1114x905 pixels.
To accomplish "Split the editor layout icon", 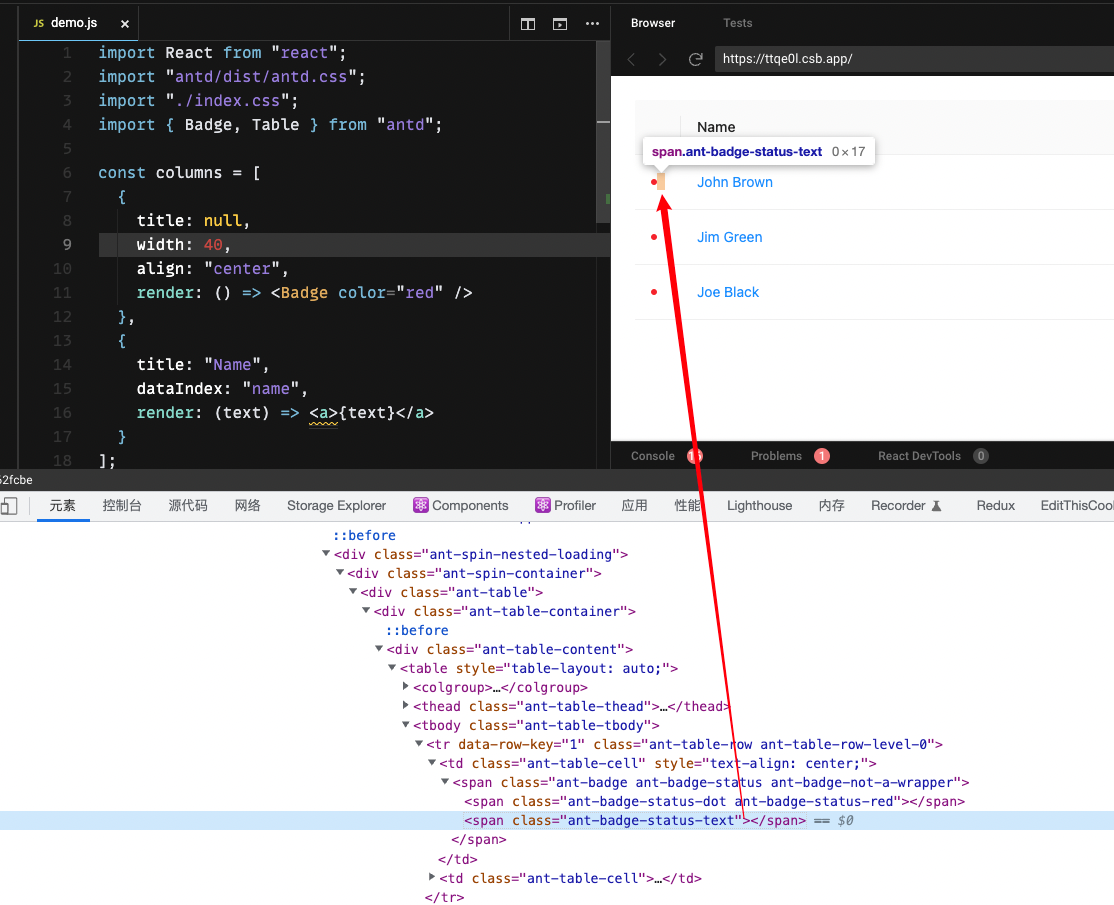I will tap(528, 24).
